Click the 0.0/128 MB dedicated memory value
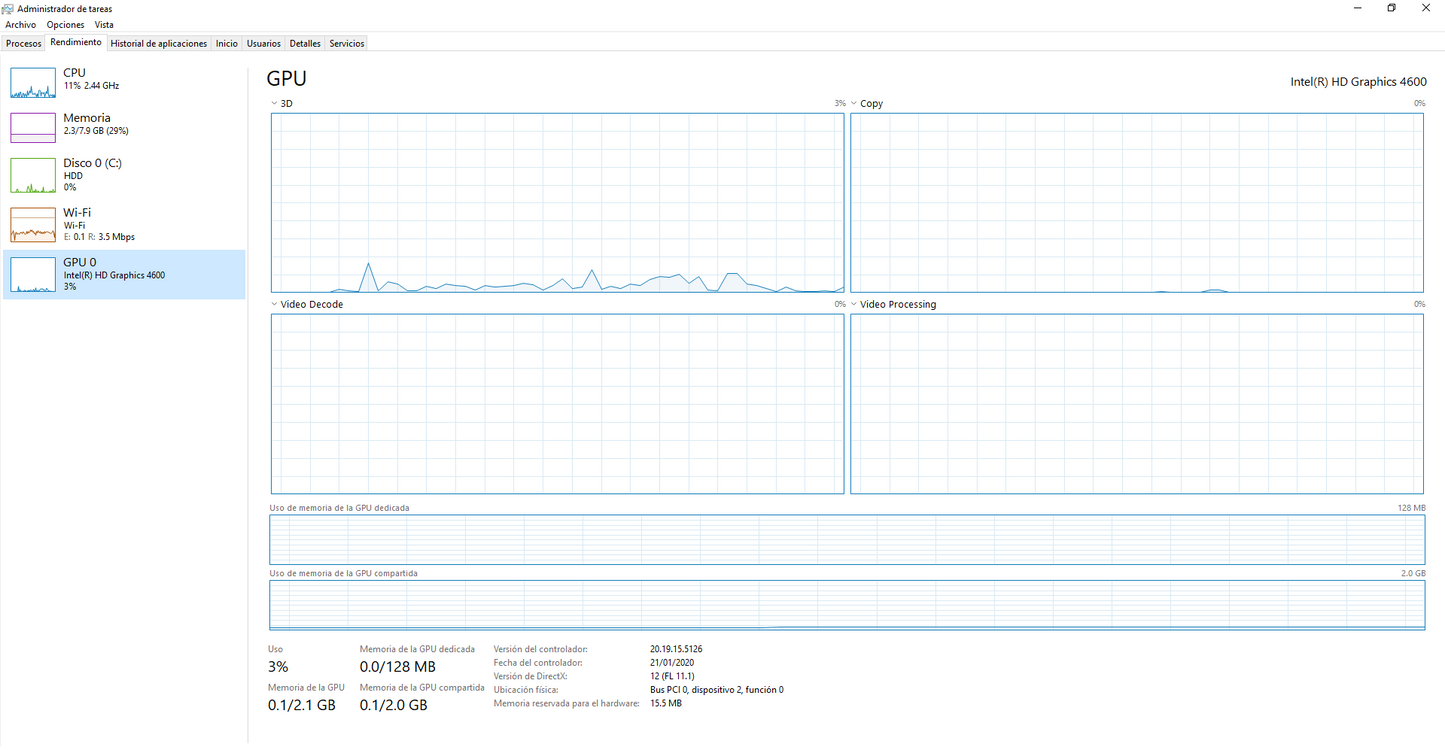The image size is (1445, 750). 398,667
